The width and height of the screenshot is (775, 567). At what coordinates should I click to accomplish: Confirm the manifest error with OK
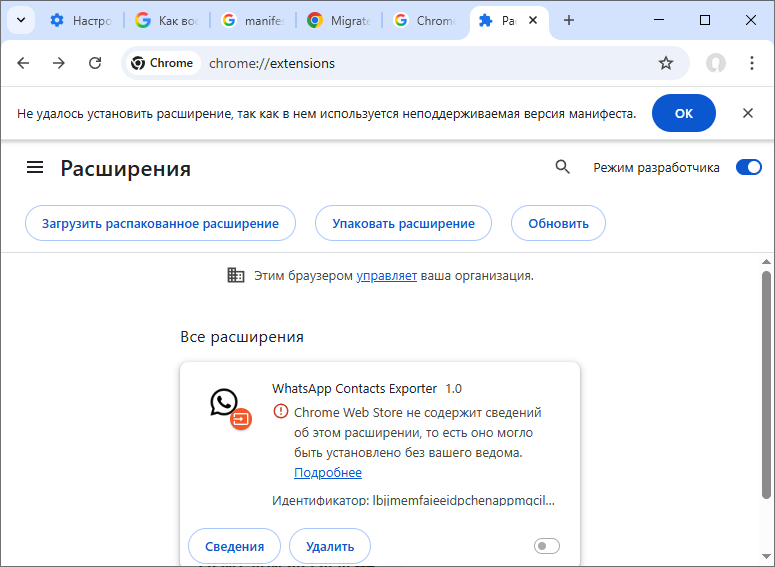click(684, 113)
